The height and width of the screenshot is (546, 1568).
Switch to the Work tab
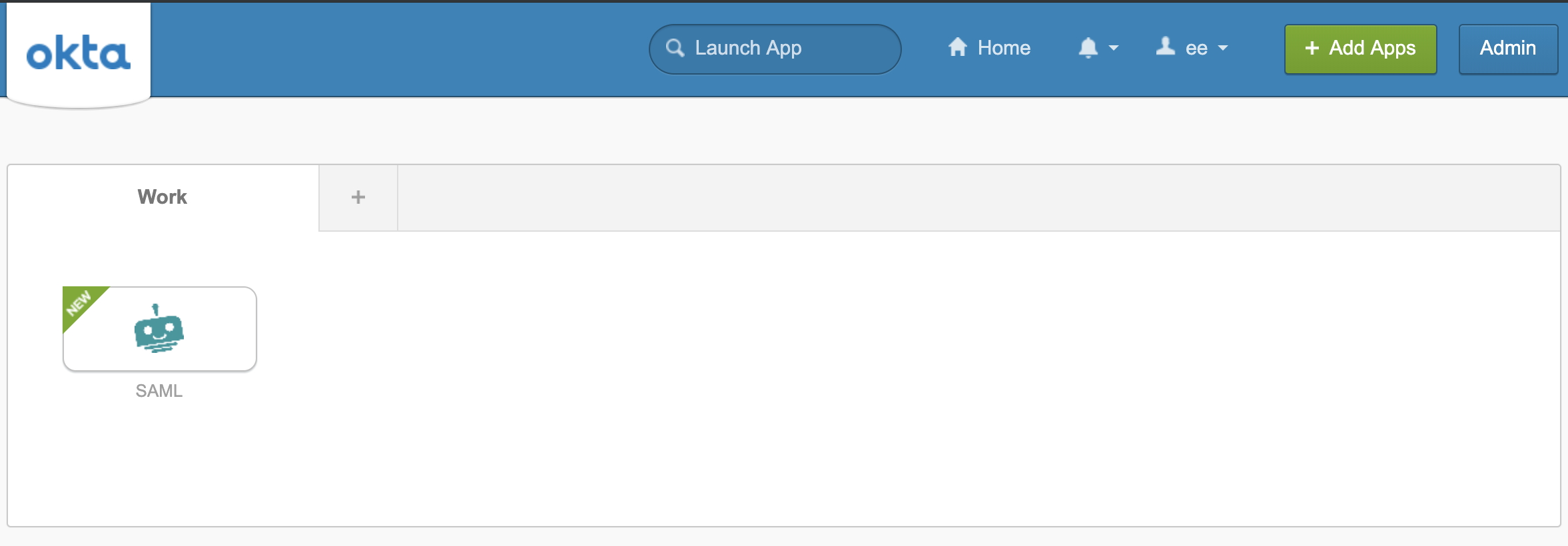pyautogui.click(x=161, y=197)
